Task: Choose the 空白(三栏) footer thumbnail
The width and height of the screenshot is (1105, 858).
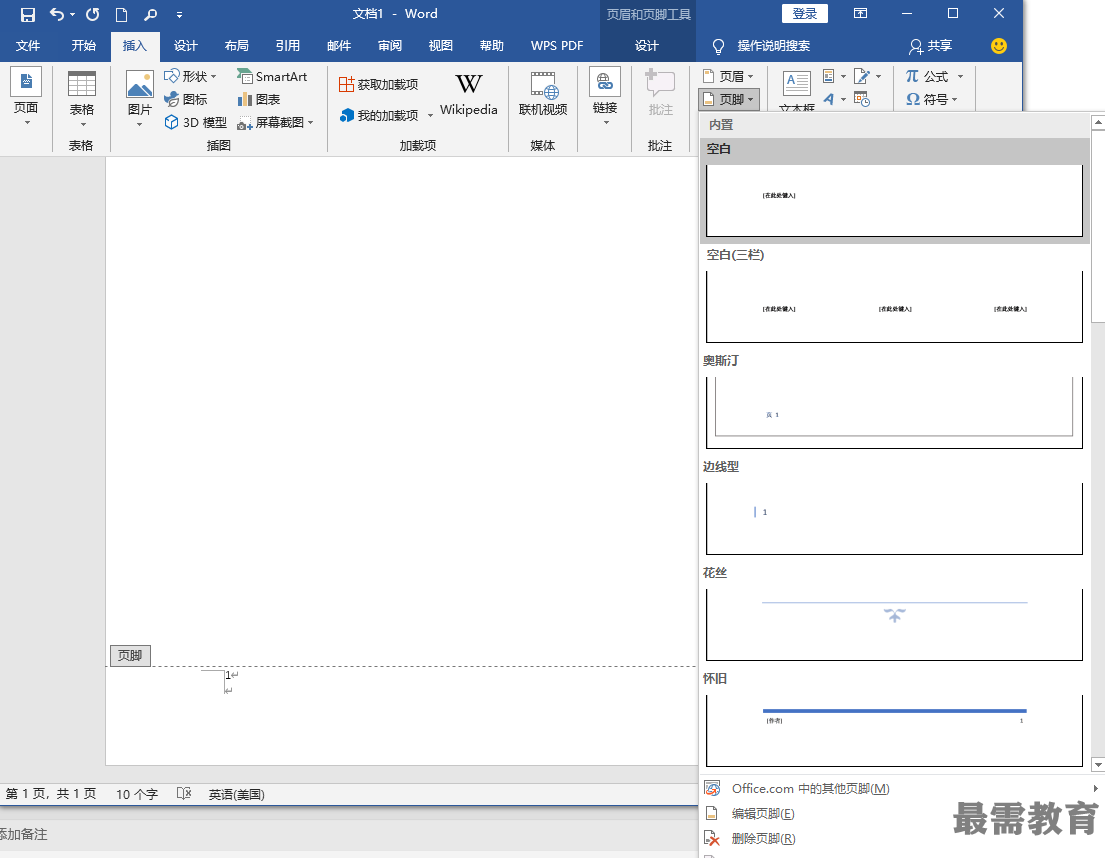Action: click(x=894, y=307)
